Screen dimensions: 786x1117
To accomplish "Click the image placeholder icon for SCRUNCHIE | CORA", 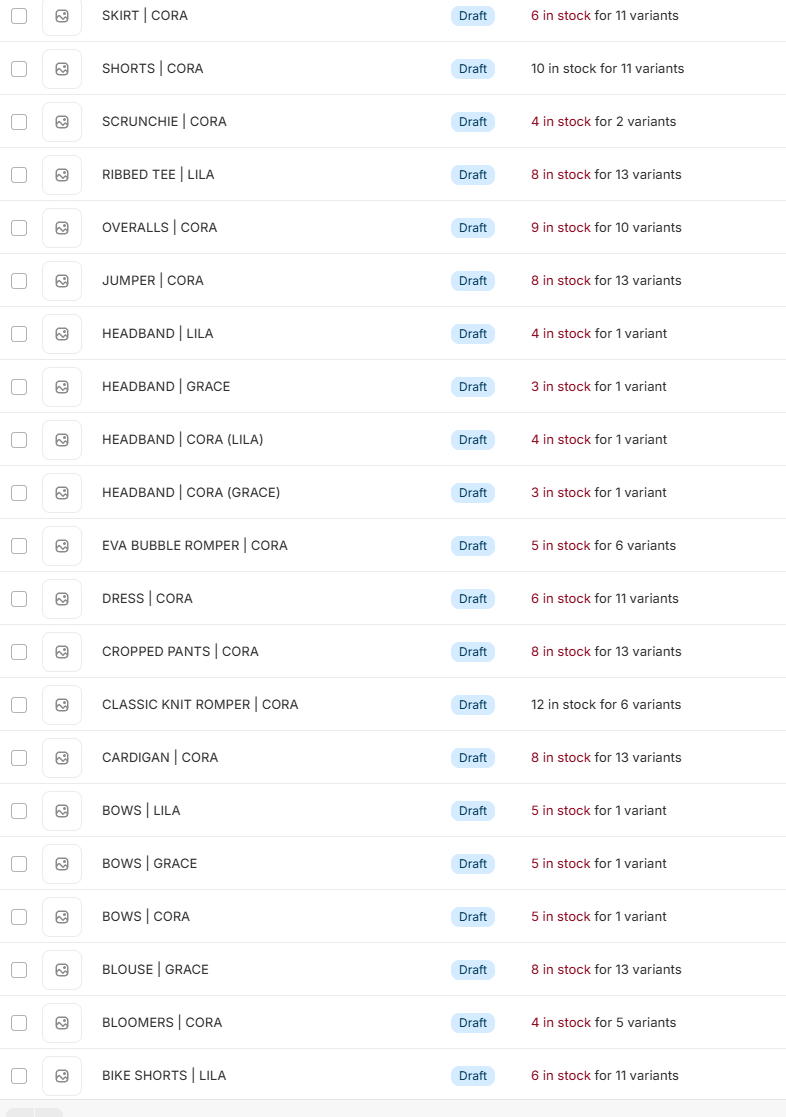I will pos(62,122).
